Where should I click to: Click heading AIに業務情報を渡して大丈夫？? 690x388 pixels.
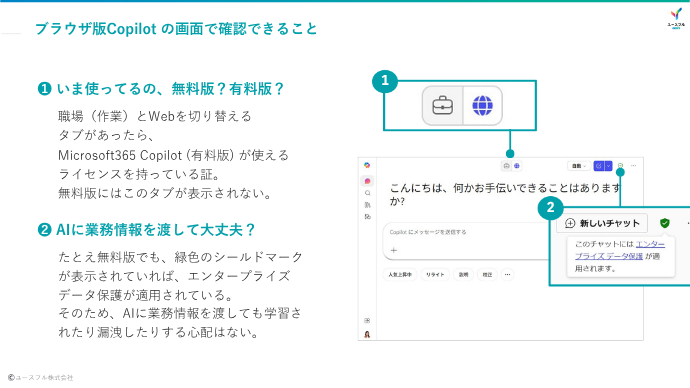coord(156,230)
